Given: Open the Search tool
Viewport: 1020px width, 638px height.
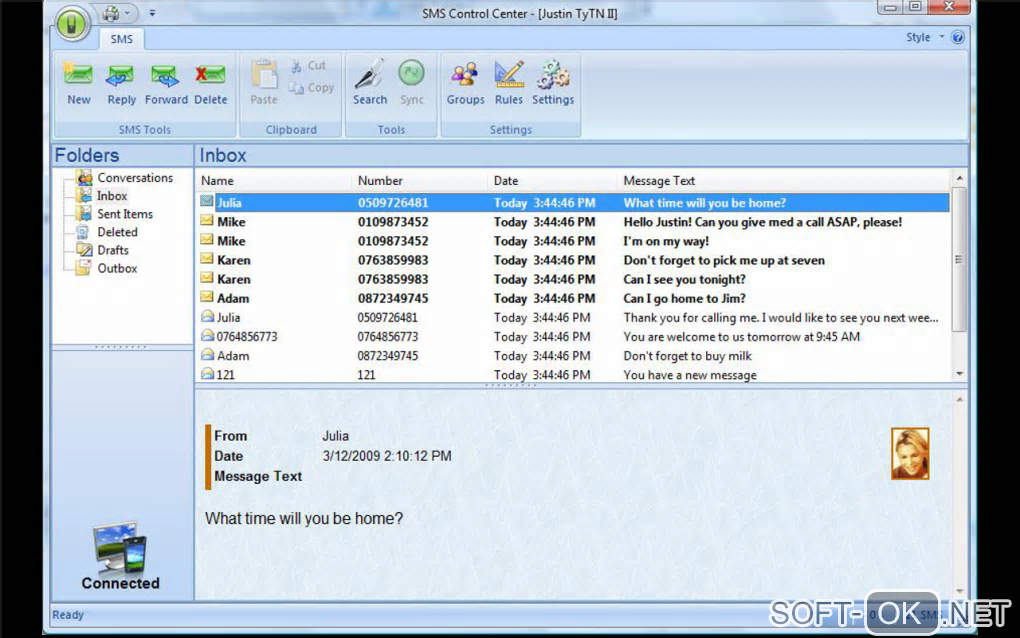Looking at the screenshot, I should pos(369,83).
